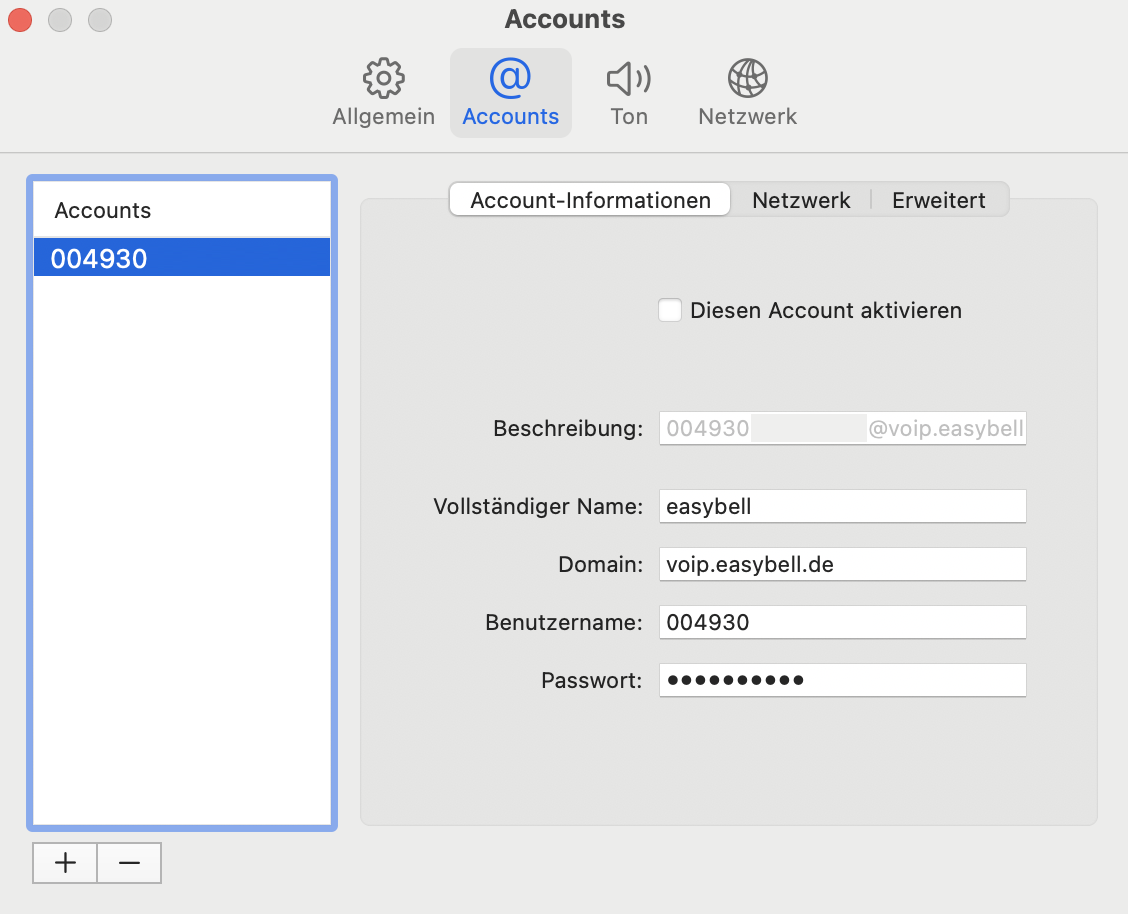
Task: Switch to the Account-Informationen tab
Action: (590, 200)
